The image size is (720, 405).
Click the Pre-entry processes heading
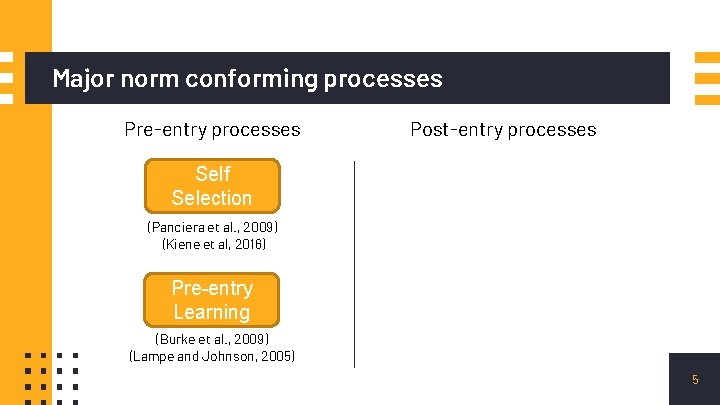(212, 130)
